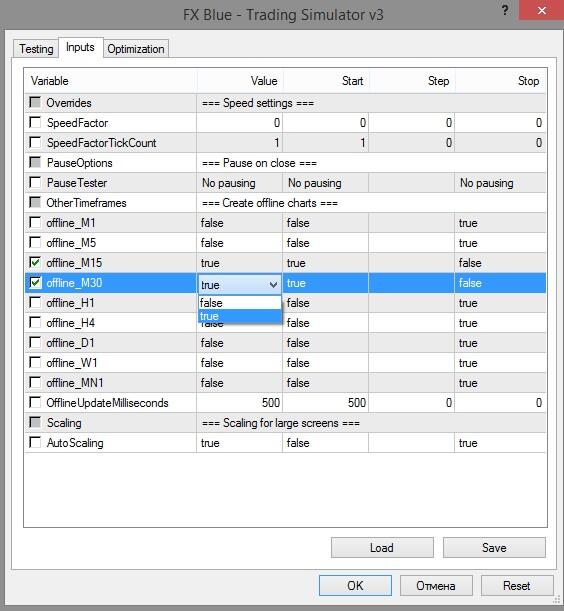Viewport: 564px width, 611px height.
Task: Enable the AutoScaling checkbox
Action: tap(35, 442)
